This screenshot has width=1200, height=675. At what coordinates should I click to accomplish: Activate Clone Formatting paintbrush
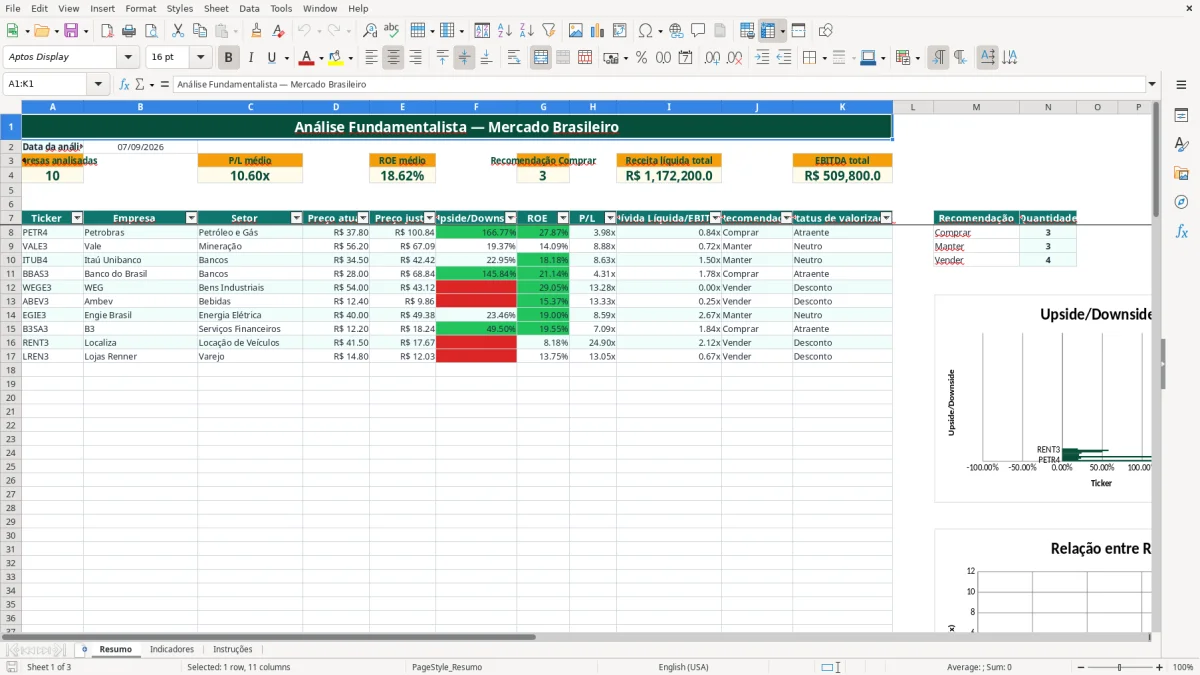(256, 31)
